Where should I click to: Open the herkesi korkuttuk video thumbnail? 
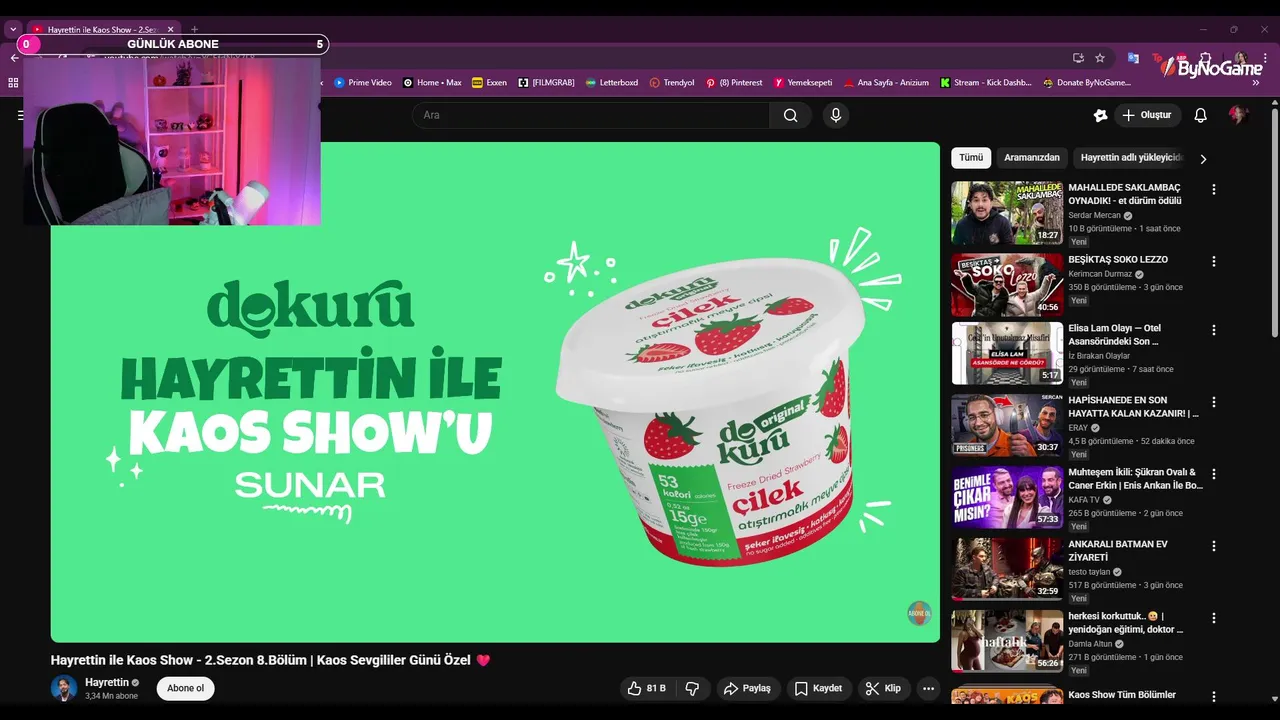click(x=1007, y=641)
